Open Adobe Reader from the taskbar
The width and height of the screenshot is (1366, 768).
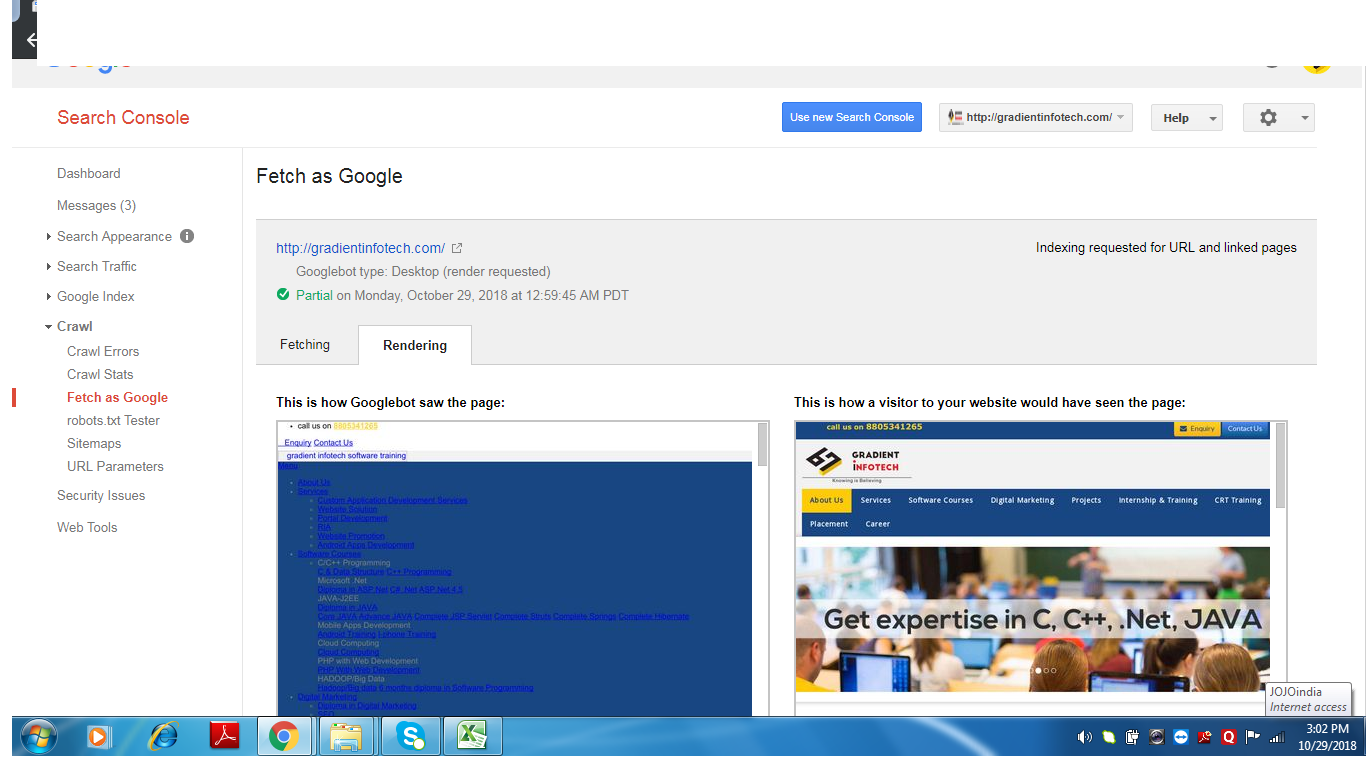224,737
